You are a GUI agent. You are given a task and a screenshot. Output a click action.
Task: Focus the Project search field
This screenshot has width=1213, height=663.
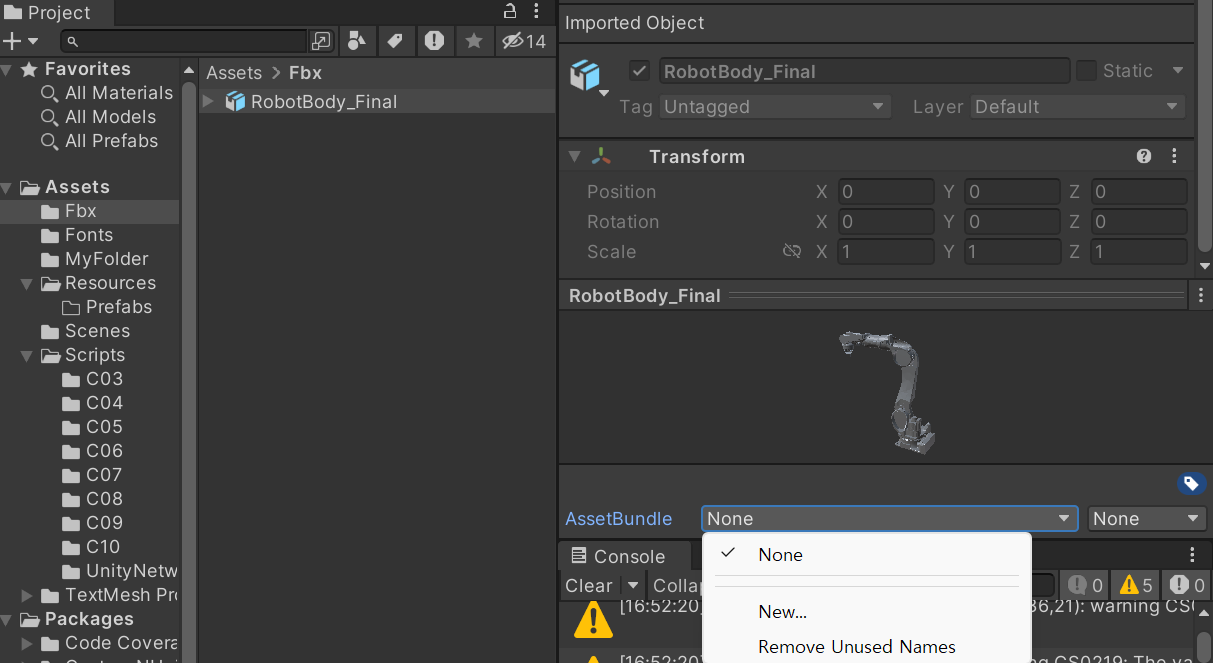point(183,41)
